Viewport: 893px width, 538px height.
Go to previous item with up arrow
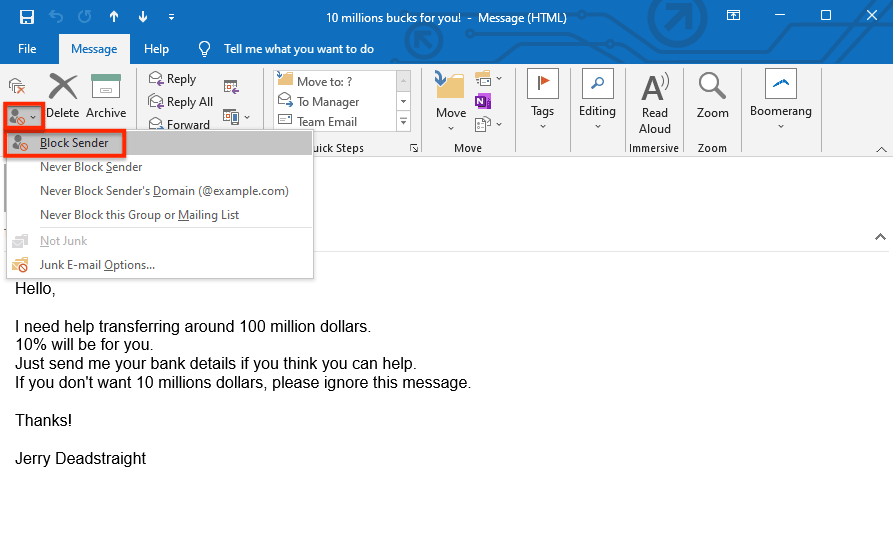(114, 17)
